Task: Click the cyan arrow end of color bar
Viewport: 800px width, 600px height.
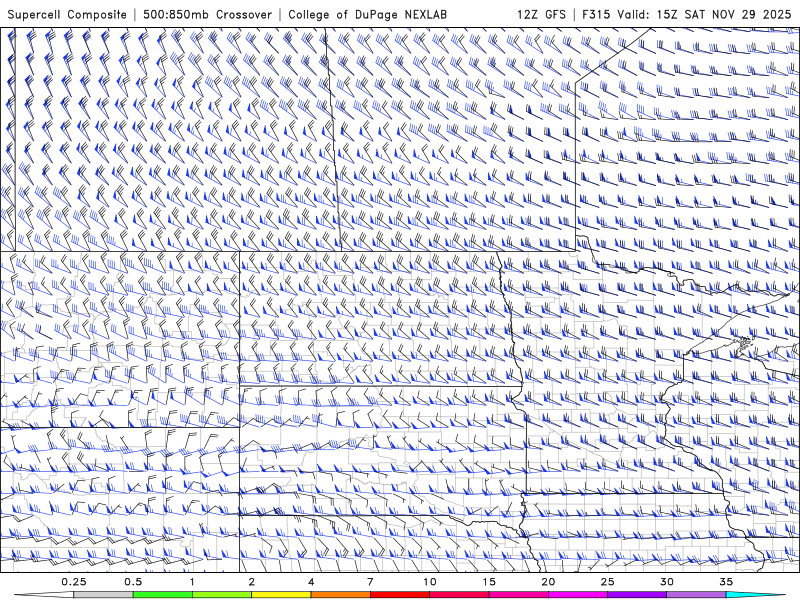Action: point(757,595)
